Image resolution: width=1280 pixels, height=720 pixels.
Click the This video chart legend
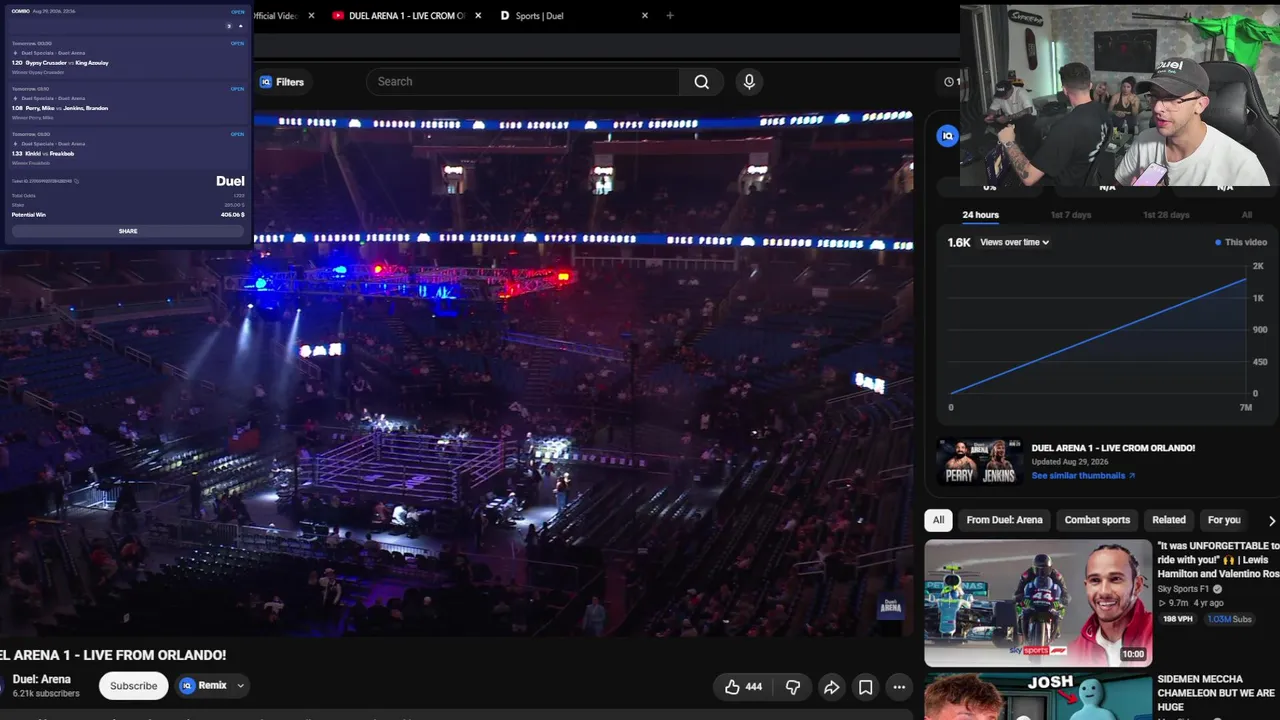tap(1241, 242)
